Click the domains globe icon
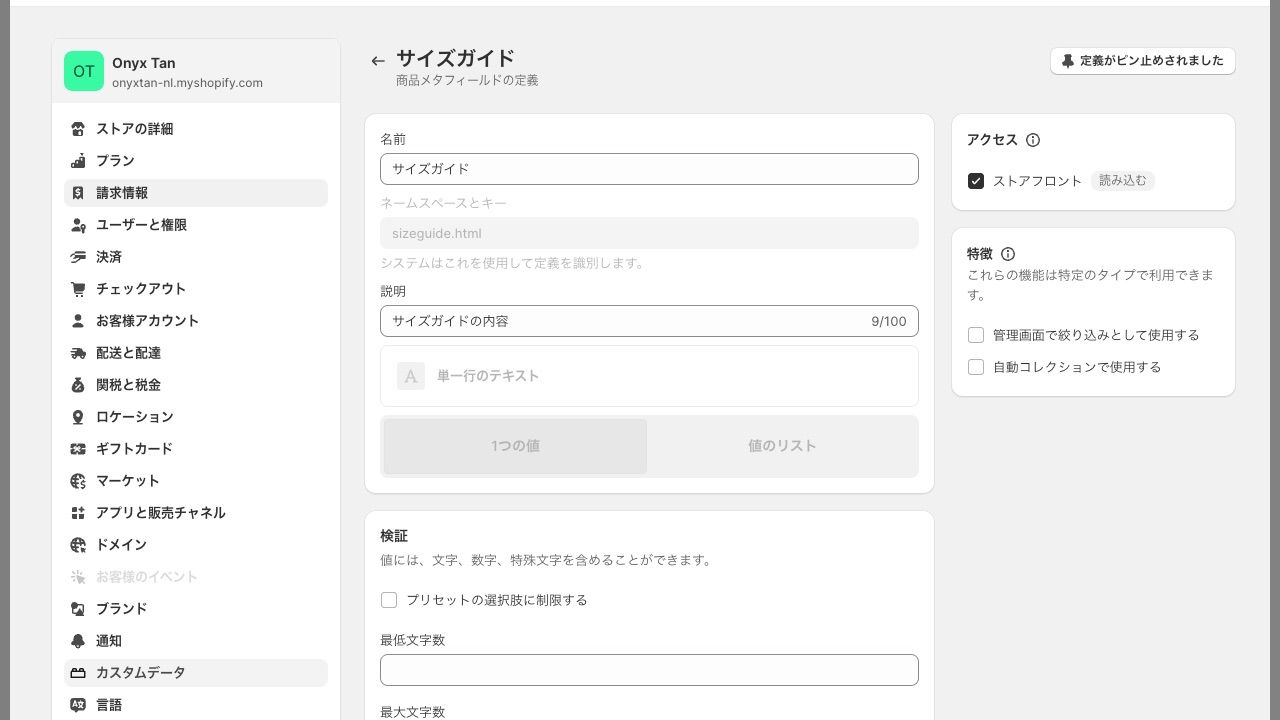 tap(78, 545)
